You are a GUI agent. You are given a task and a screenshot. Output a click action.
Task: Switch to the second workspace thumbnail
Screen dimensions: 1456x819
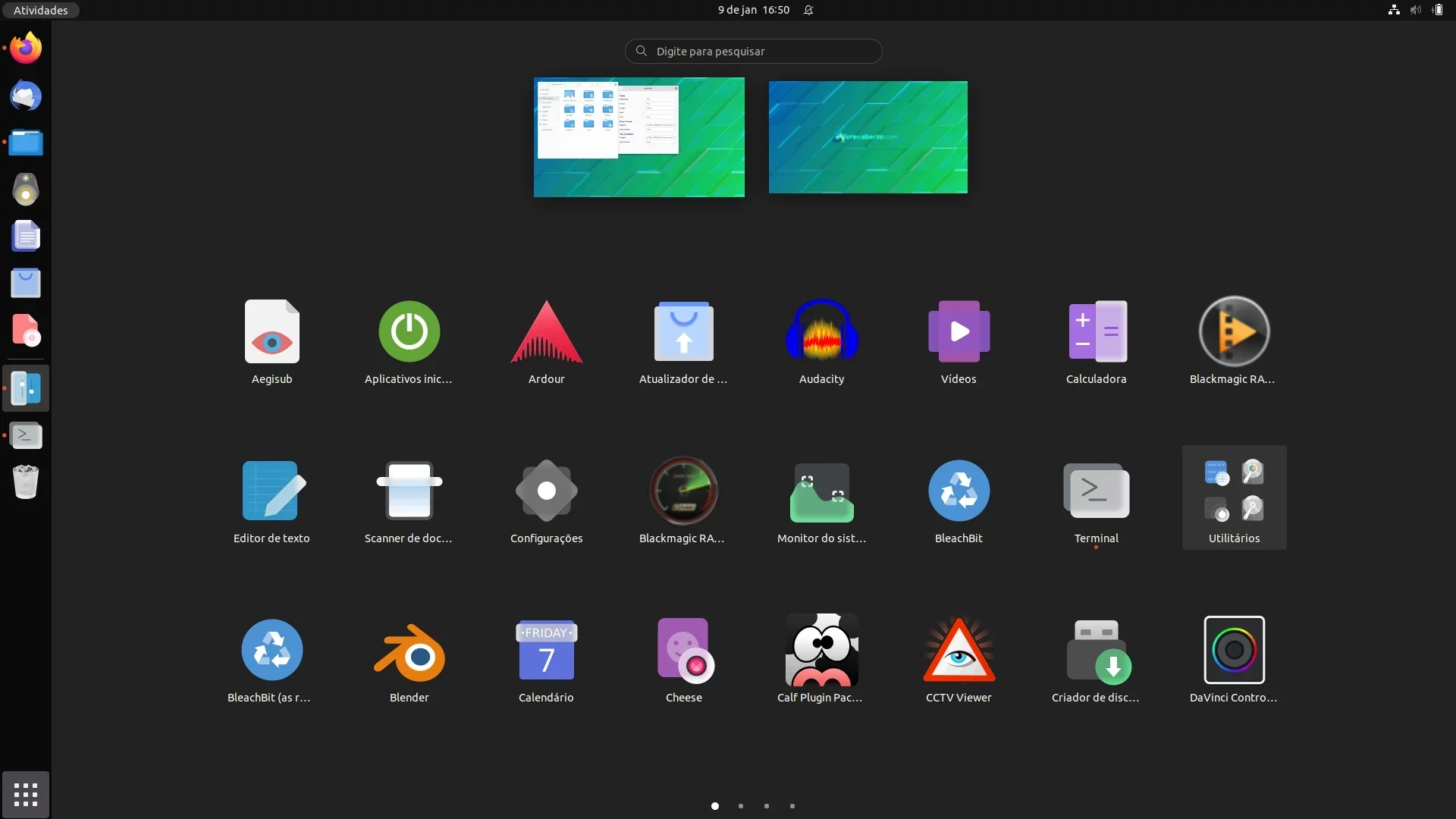pyautogui.click(x=868, y=137)
